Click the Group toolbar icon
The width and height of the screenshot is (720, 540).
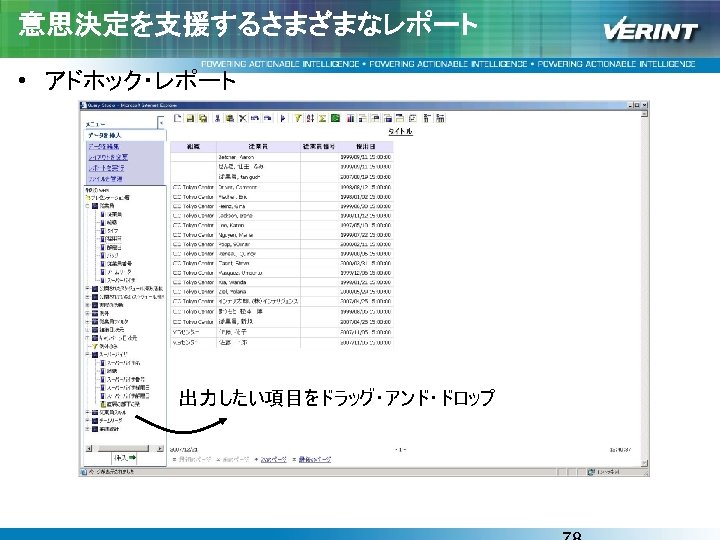pyautogui.click(x=363, y=118)
